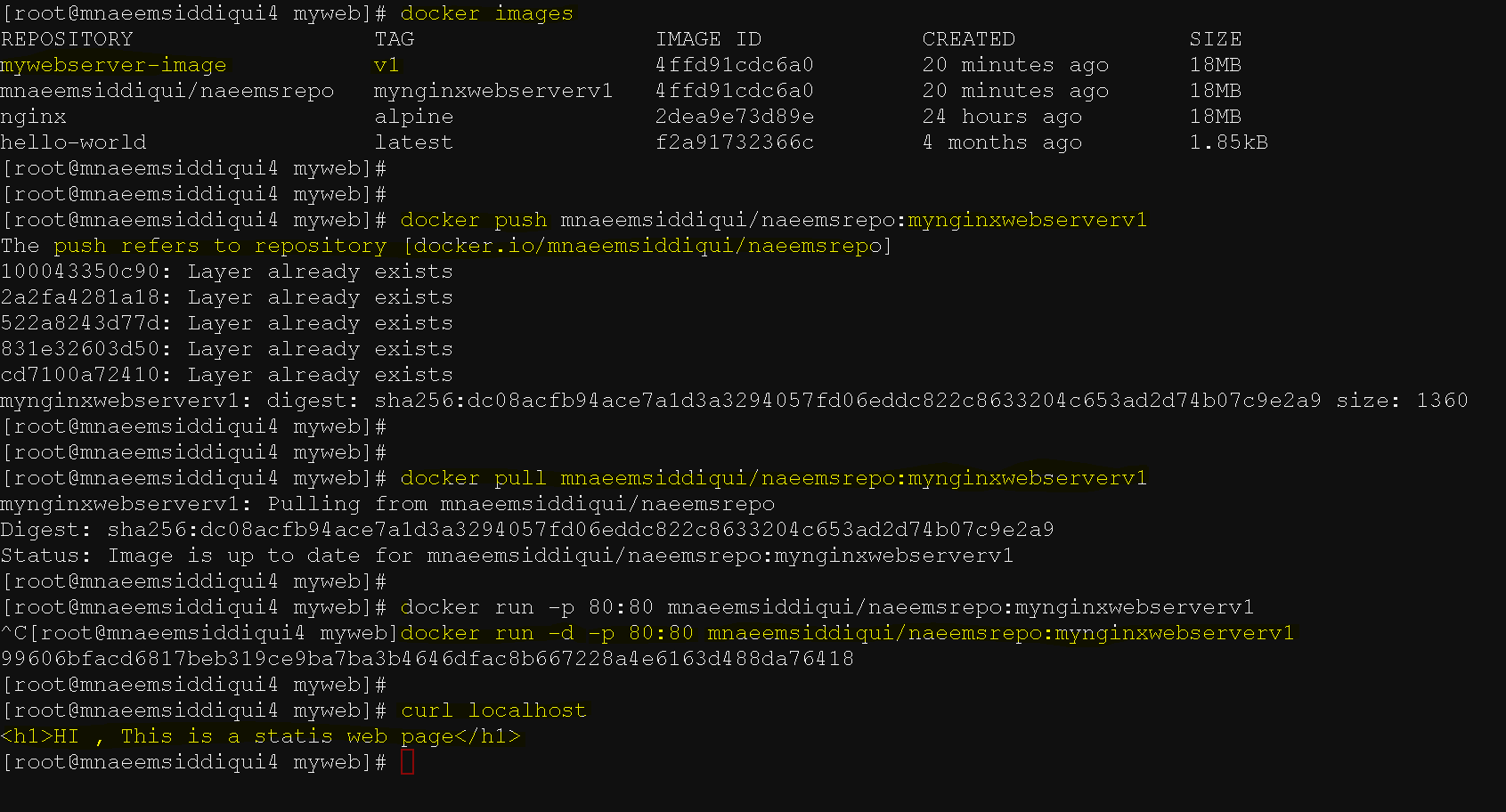Viewport: 1506px width, 812px height.
Task: Click the 'Status: Image is up to date' line
Action: [507, 556]
